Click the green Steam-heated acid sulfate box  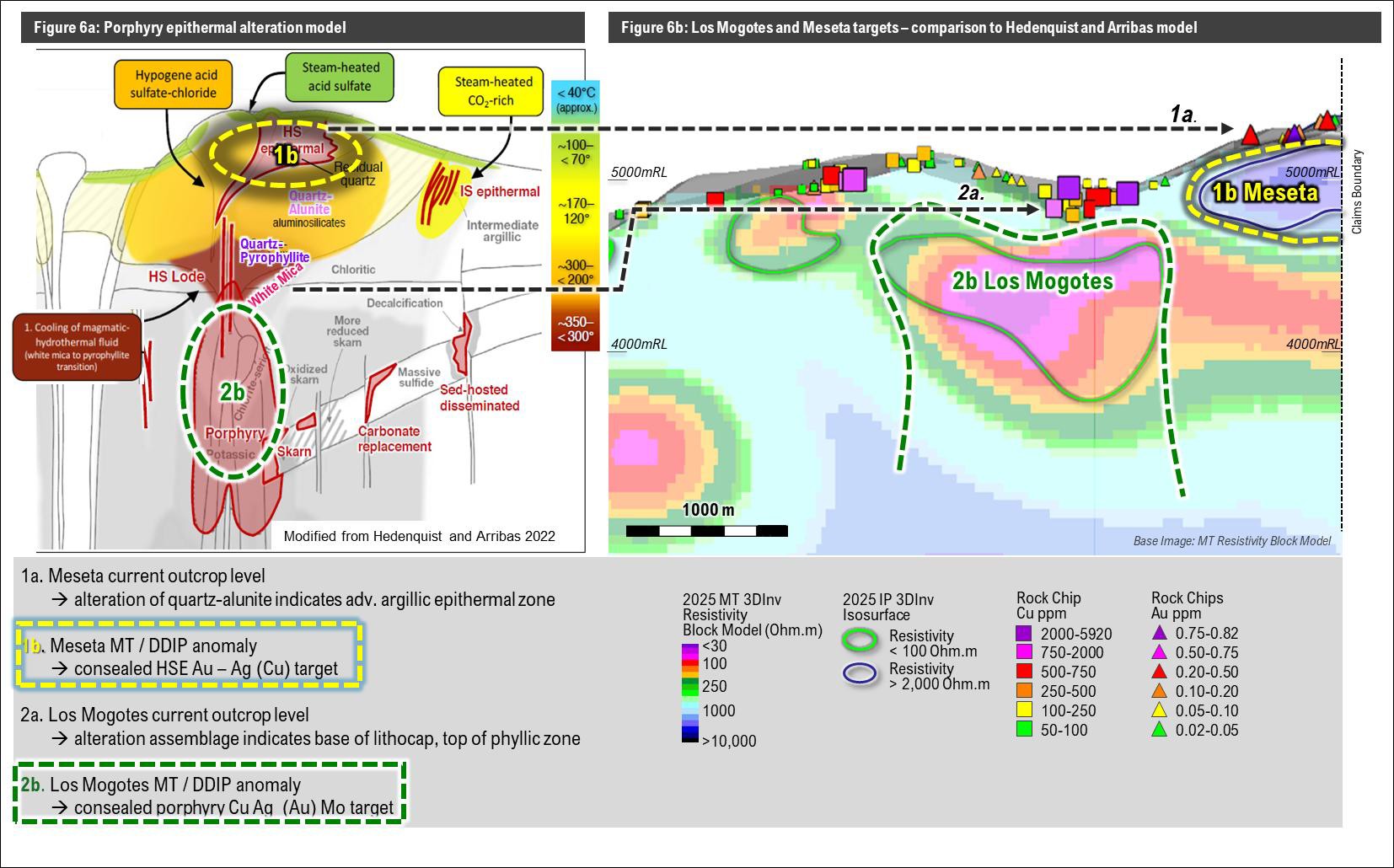339,77
